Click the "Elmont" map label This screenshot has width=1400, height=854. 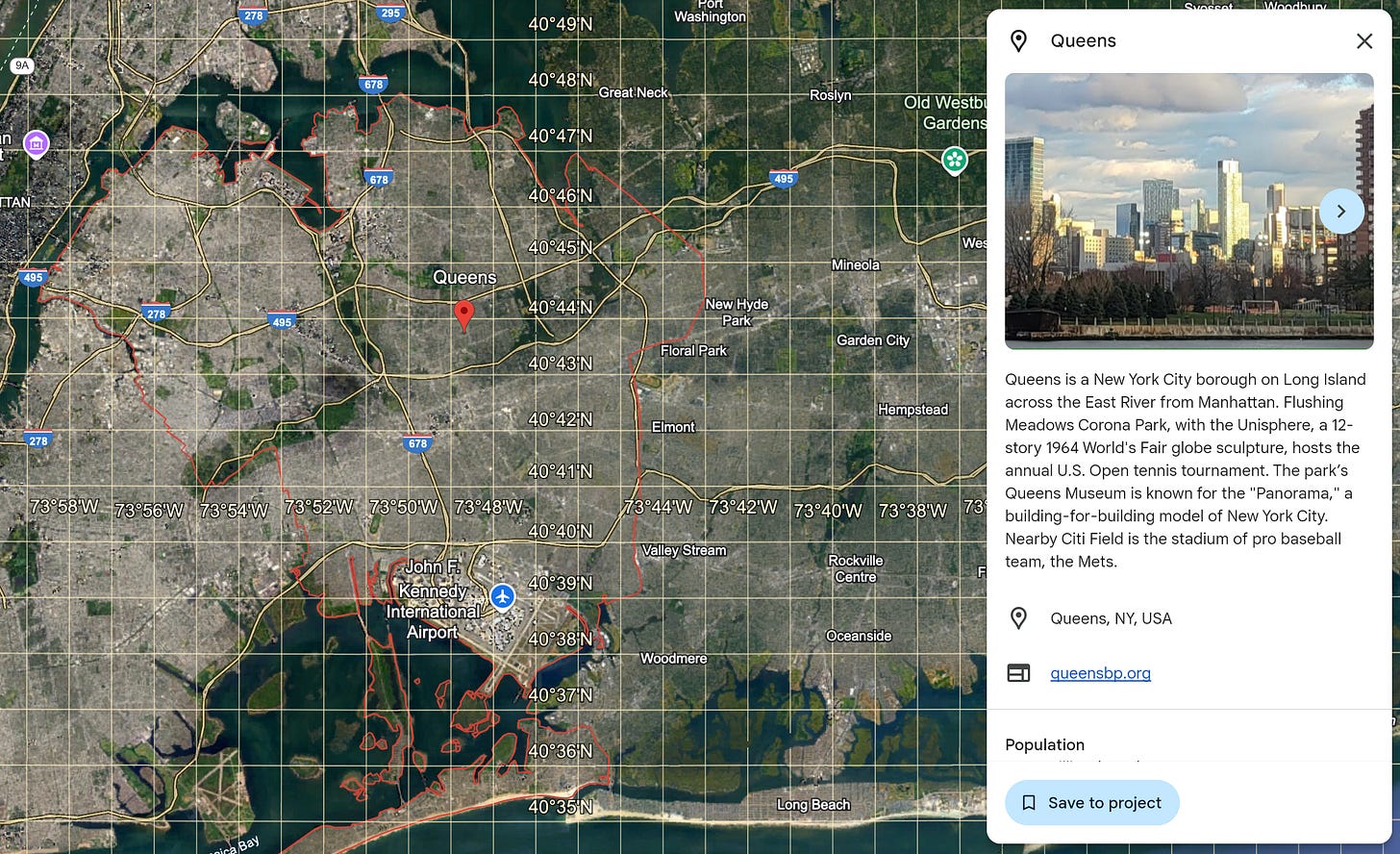click(673, 427)
